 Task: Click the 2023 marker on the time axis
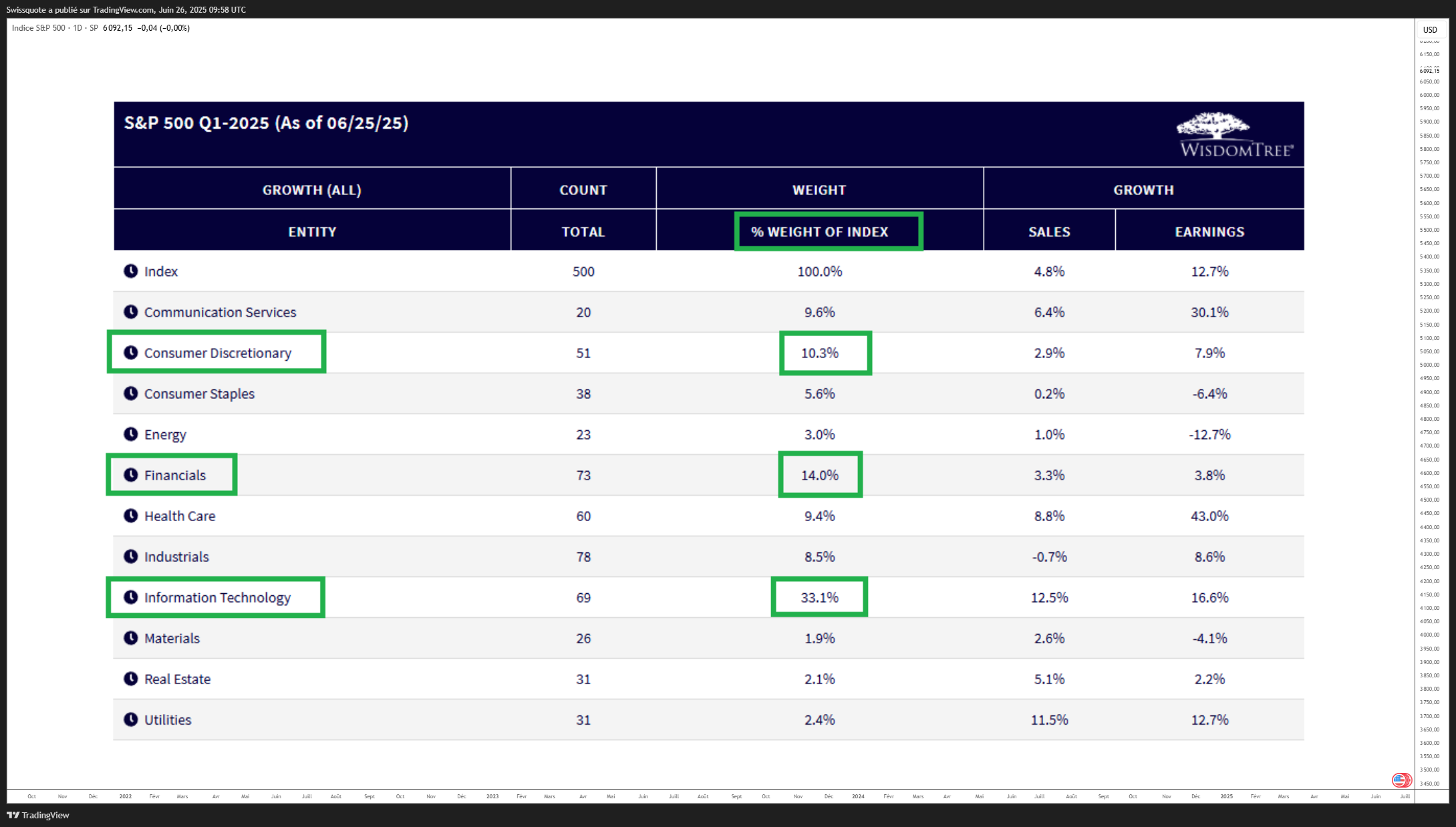492,796
